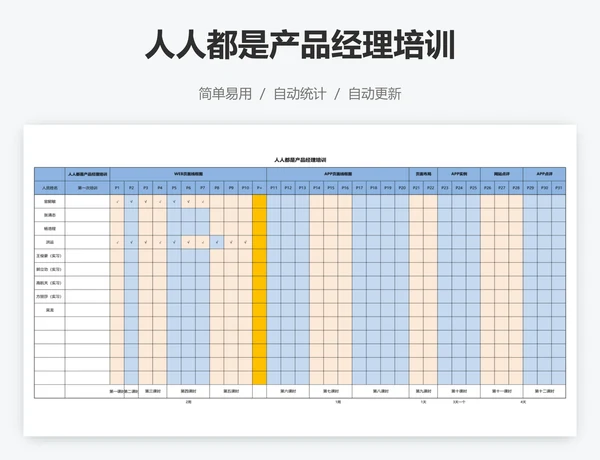The image size is (600, 460).
Task: Click the 第八课时 footer cell
Action: (x=381, y=391)
